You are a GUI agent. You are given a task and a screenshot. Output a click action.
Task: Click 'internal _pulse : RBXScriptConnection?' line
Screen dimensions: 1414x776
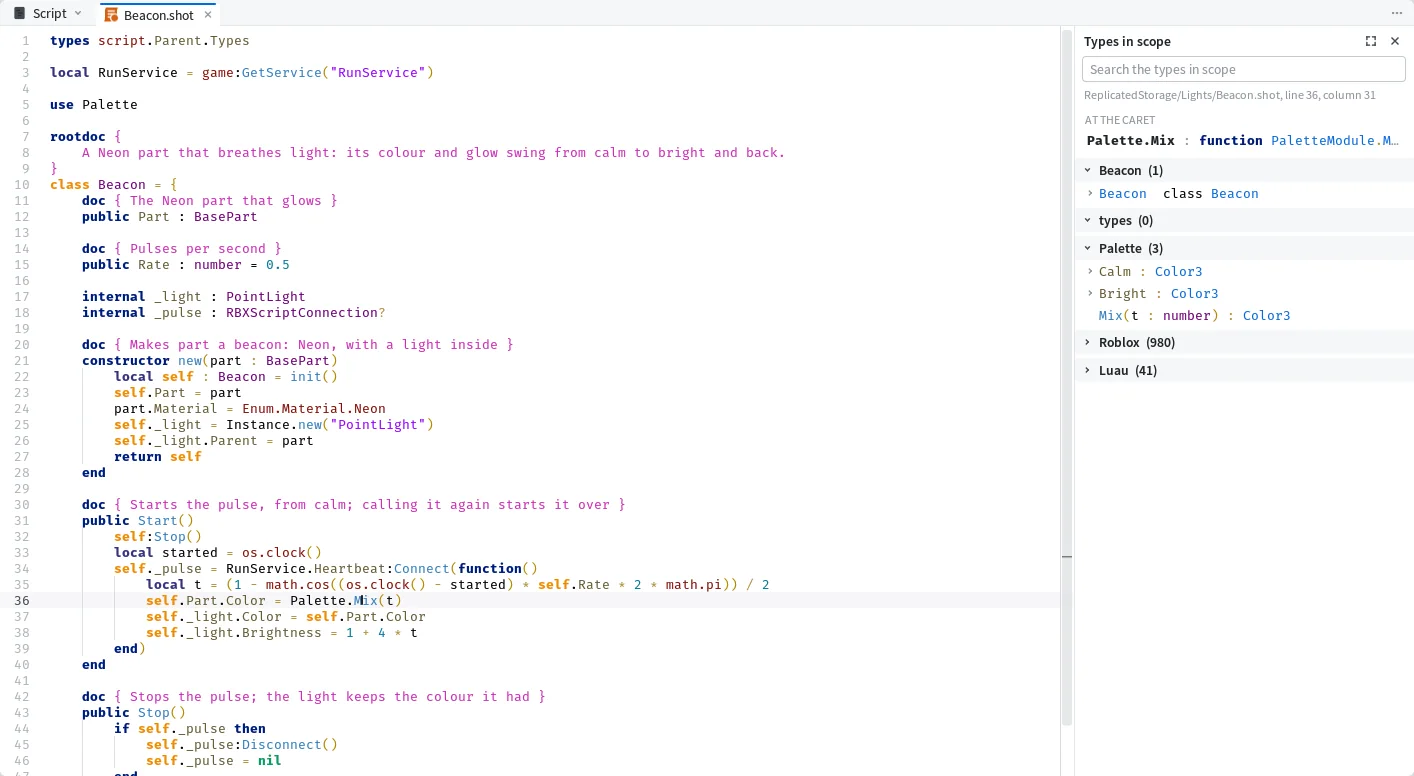point(234,312)
